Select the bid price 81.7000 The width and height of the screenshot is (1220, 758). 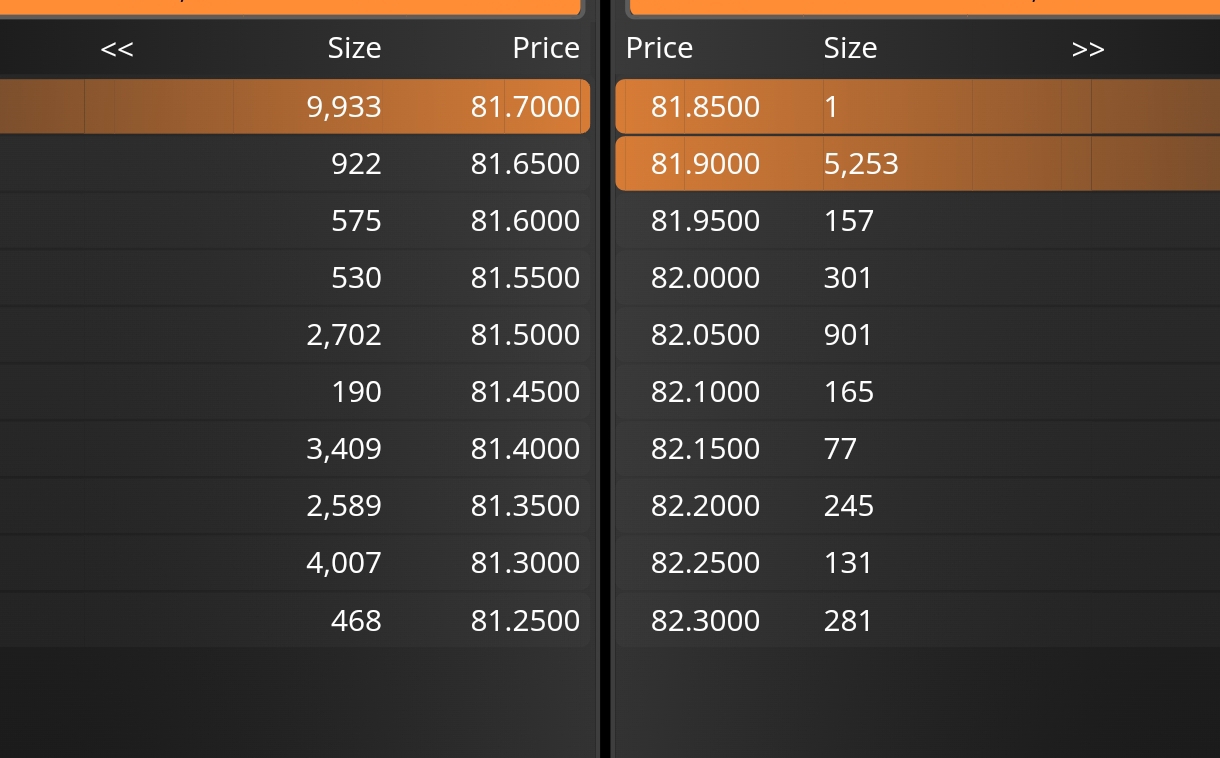click(525, 106)
